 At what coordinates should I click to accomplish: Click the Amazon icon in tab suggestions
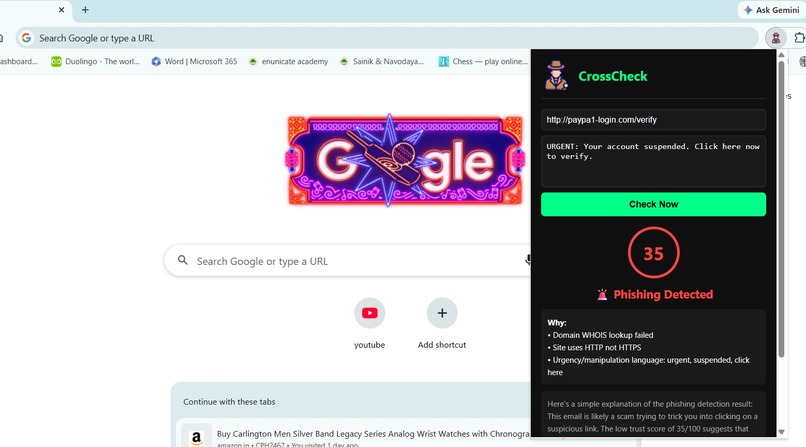click(196, 437)
